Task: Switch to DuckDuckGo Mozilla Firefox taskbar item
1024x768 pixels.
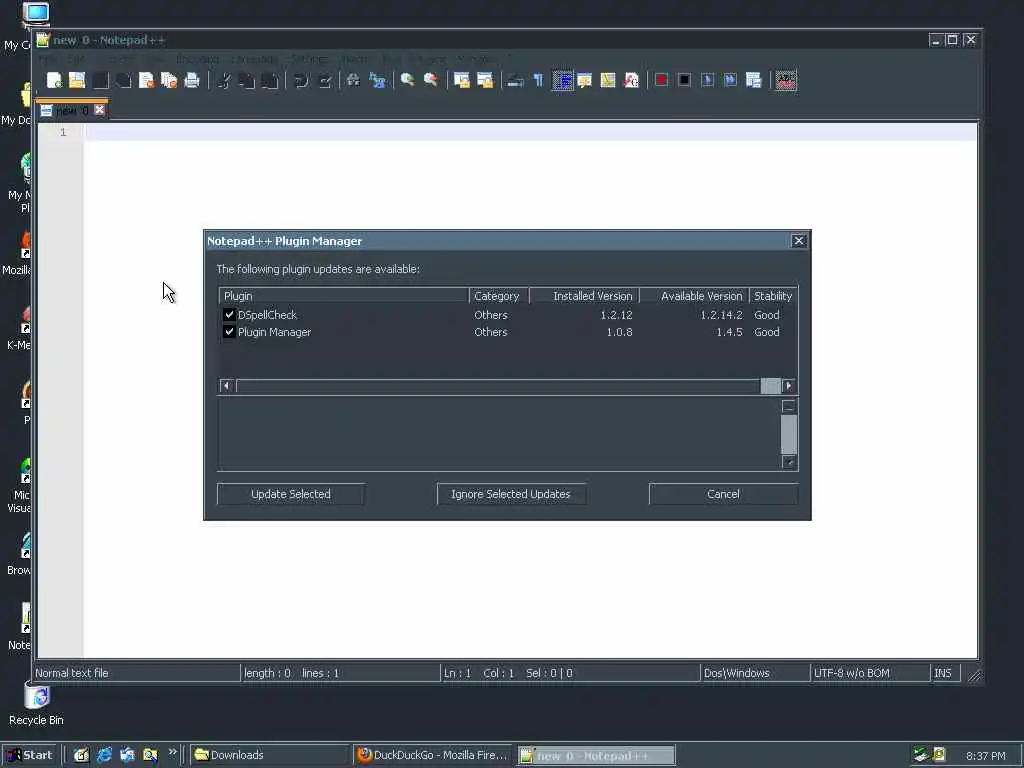Action: pos(432,756)
